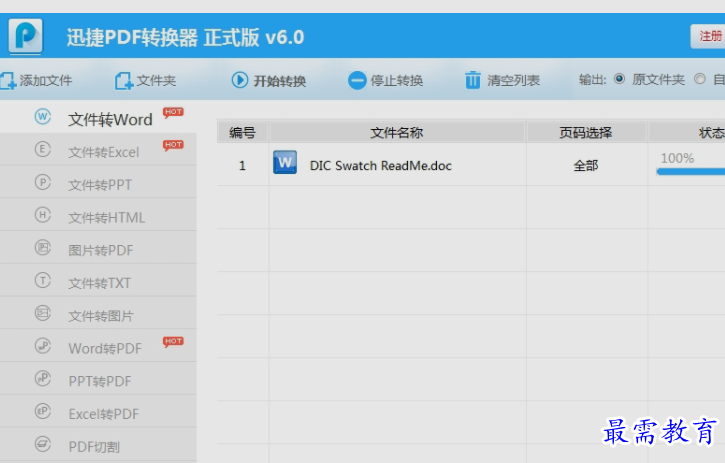This screenshot has width=725, height=463.
Task: Start conversion with 开始转换
Action: [280, 81]
